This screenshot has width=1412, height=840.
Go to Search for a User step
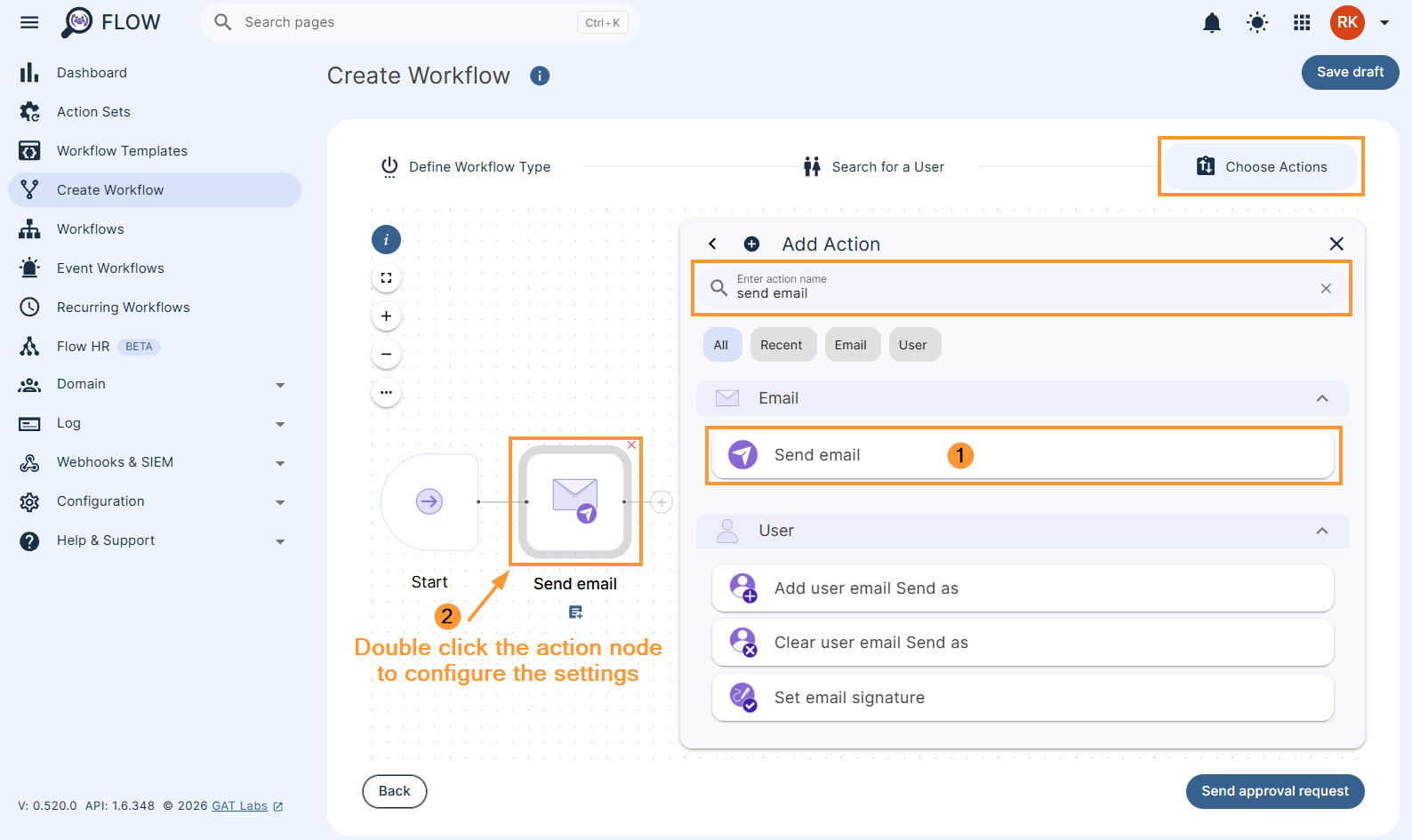pyautogui.click(x=874, y=167)
